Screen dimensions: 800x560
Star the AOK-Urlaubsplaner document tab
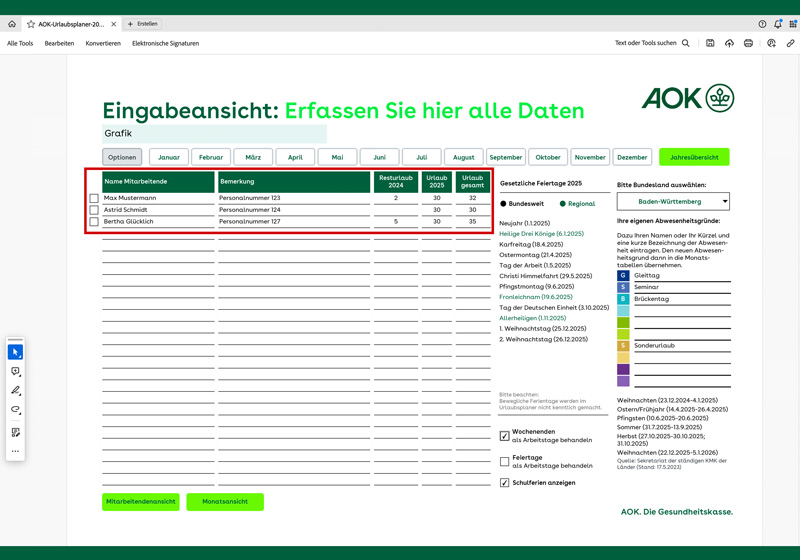point(31,24)
